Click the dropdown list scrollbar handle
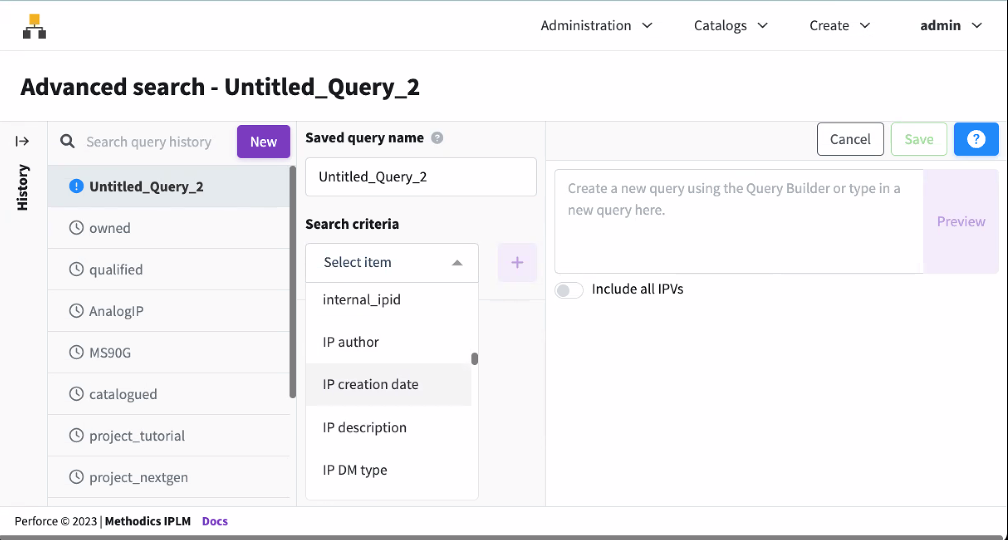 point(475,359)
